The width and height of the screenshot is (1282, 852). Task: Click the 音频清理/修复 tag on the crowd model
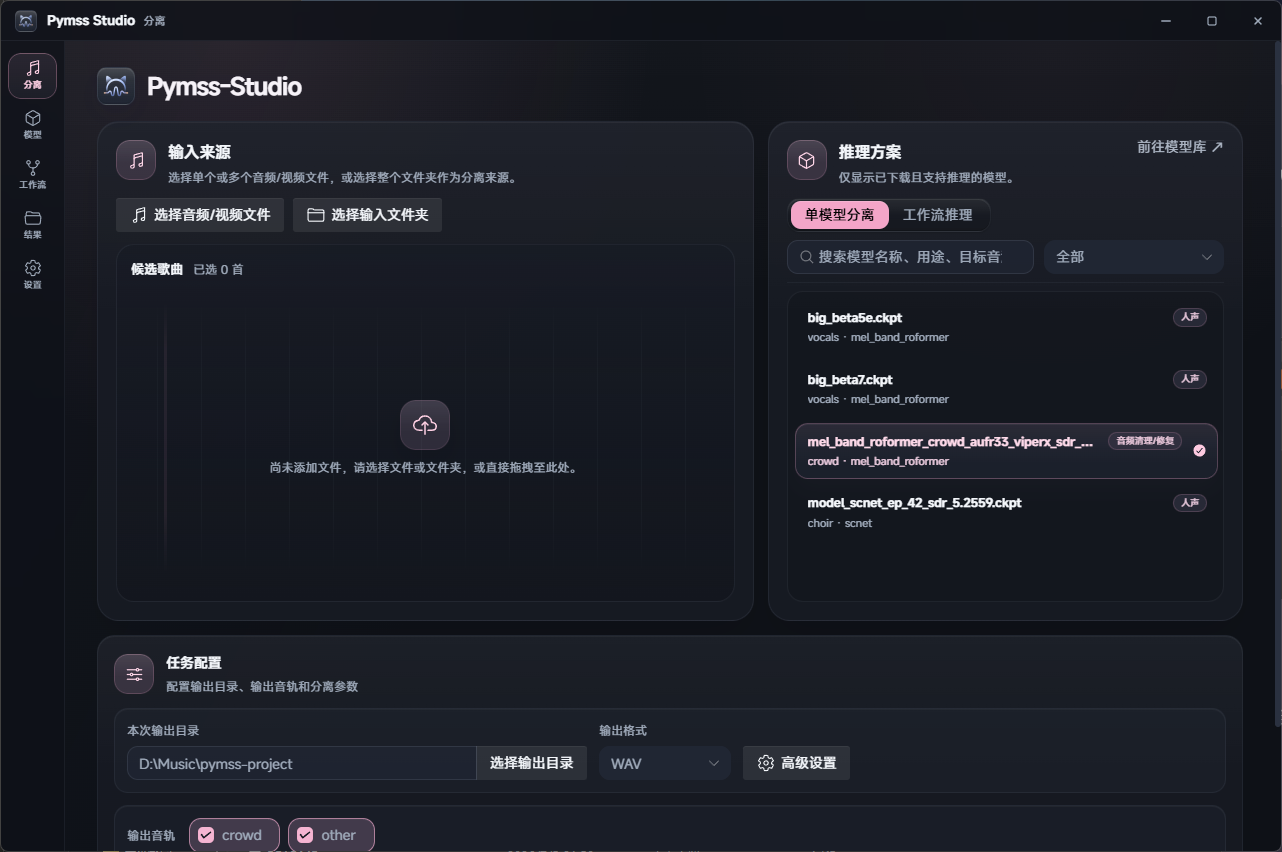point(1145,441)
